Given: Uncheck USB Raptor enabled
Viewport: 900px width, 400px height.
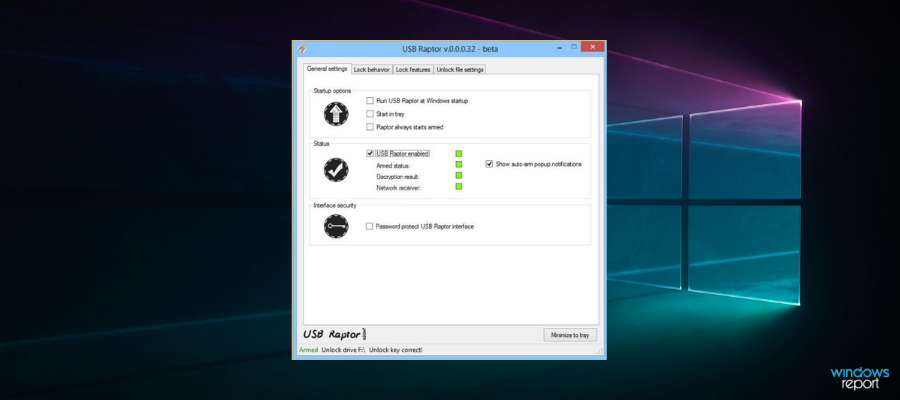Looking at the screenshot, I should (x=370, y=154).
